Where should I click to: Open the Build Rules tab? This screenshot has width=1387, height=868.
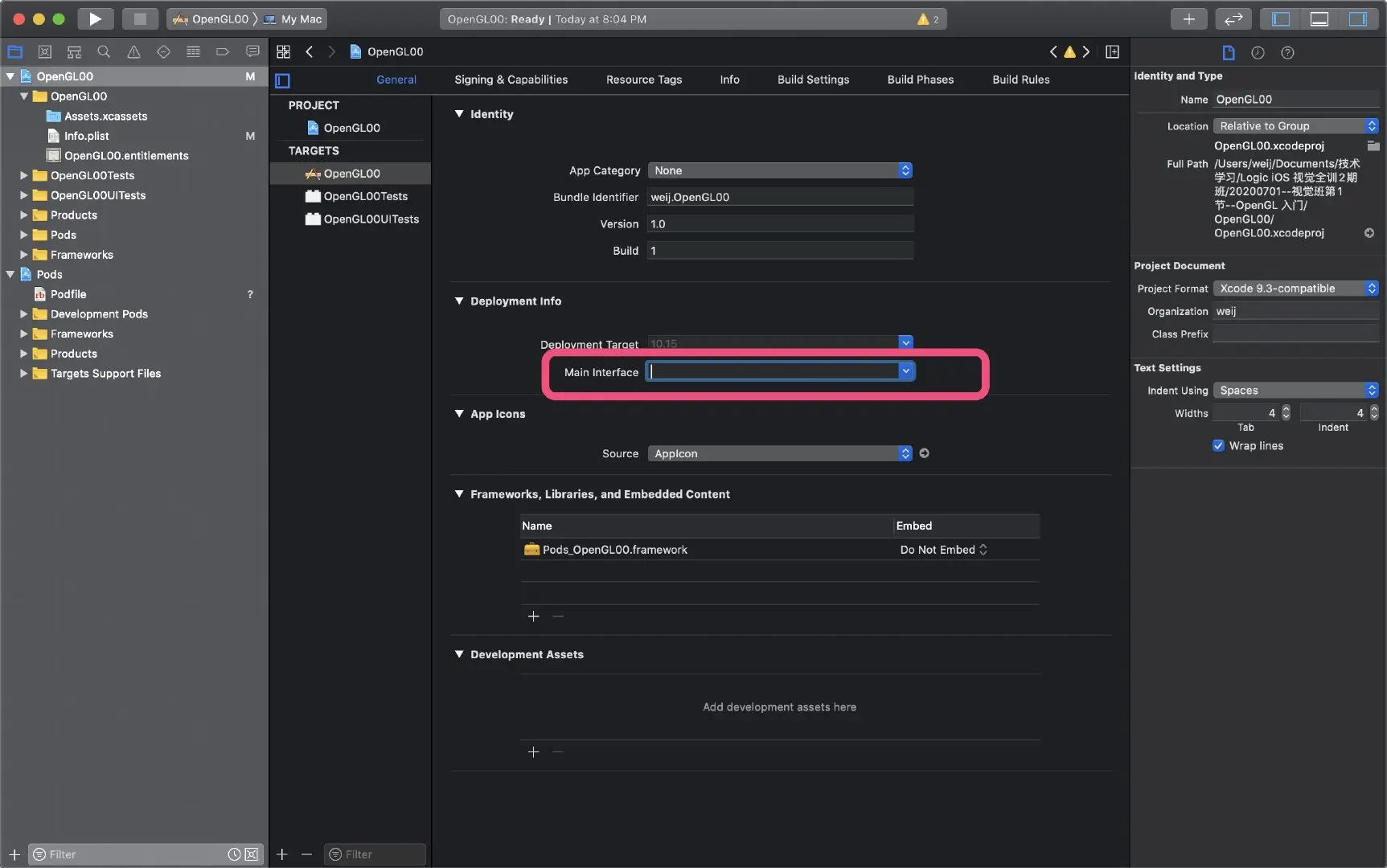[1020, 80]
